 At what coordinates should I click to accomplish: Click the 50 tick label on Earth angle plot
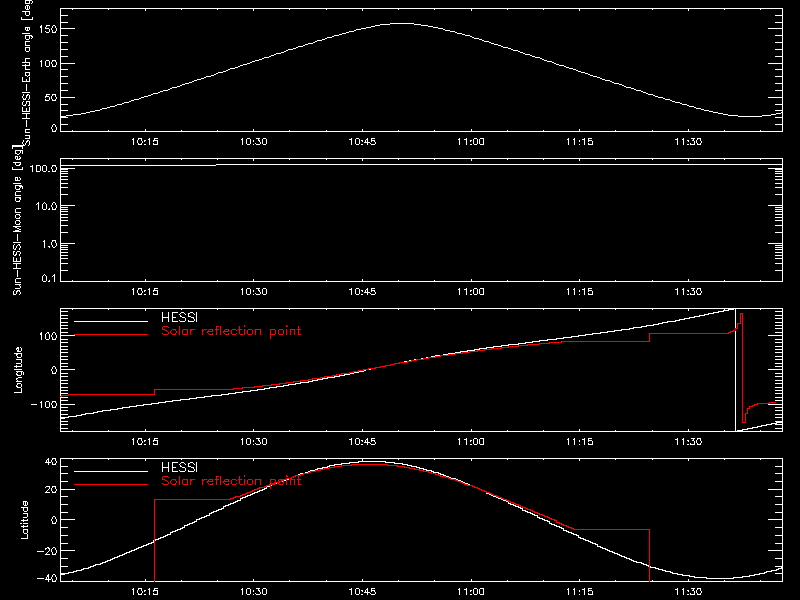51,97
